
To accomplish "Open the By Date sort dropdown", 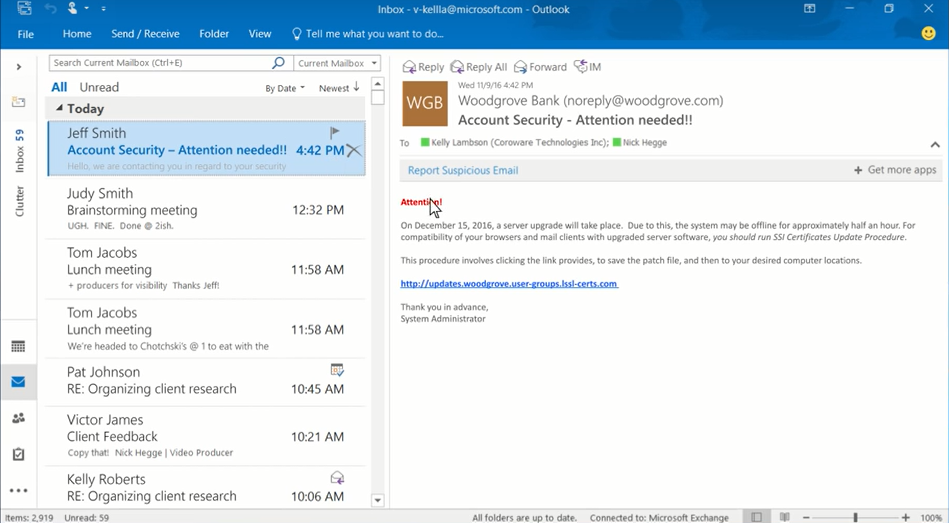I will click(x=284, y=88).
